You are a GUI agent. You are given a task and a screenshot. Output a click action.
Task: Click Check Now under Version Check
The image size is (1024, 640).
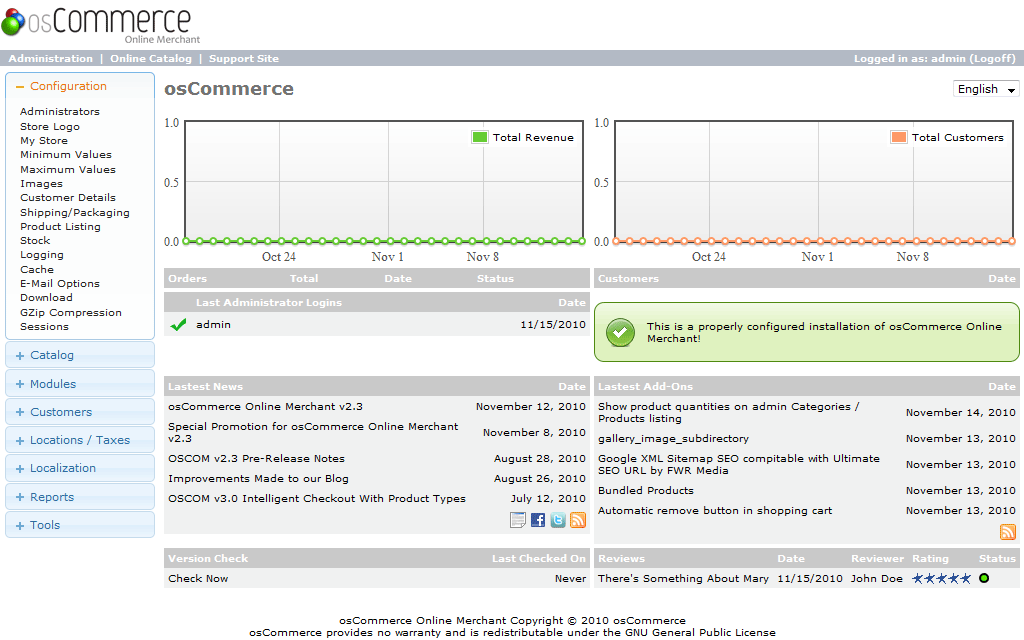[x=198, y=579]
